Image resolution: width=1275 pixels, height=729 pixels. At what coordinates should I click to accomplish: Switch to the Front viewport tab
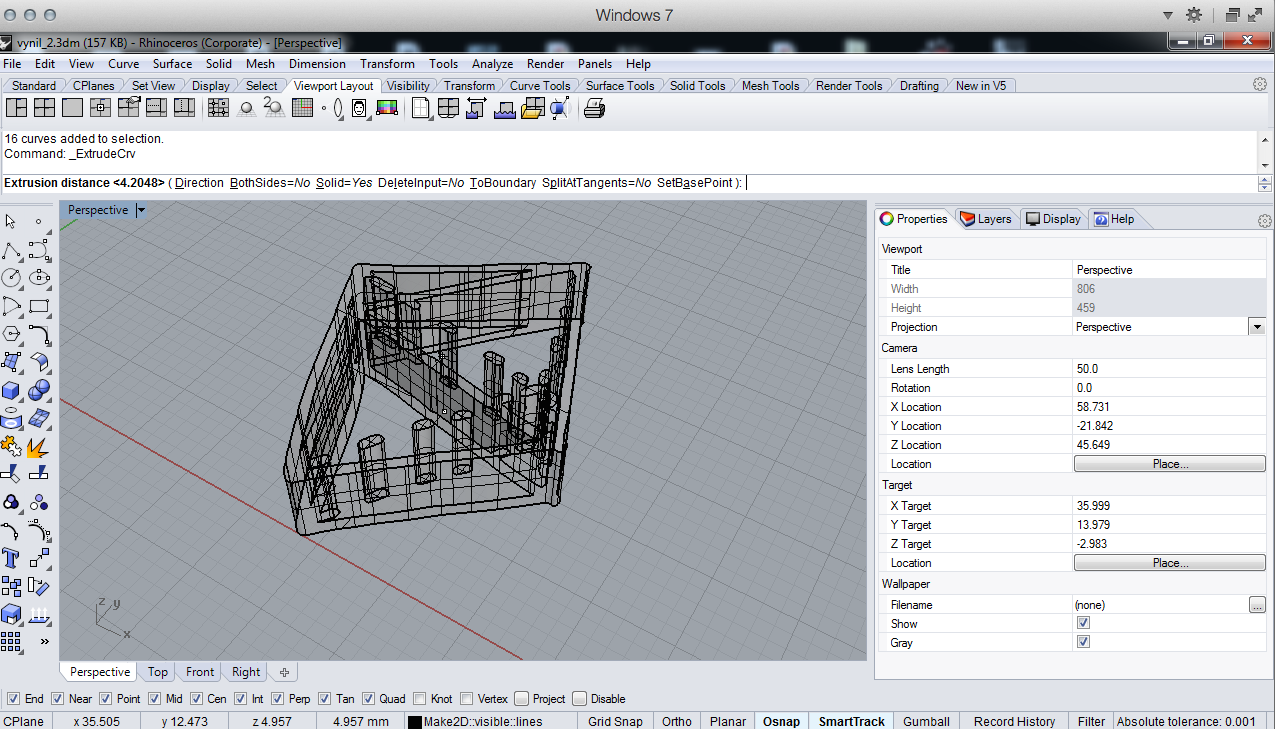(200, 672)
